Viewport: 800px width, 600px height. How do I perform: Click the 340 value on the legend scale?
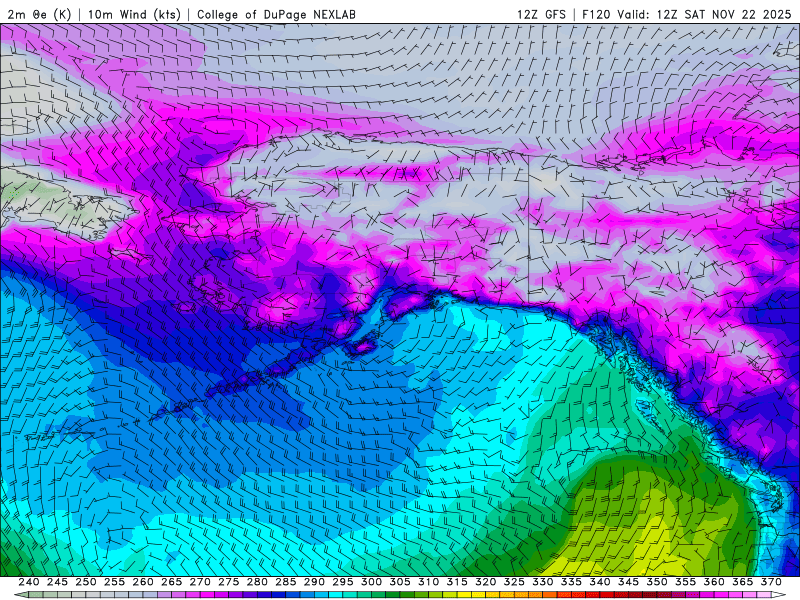coord(600,582)
